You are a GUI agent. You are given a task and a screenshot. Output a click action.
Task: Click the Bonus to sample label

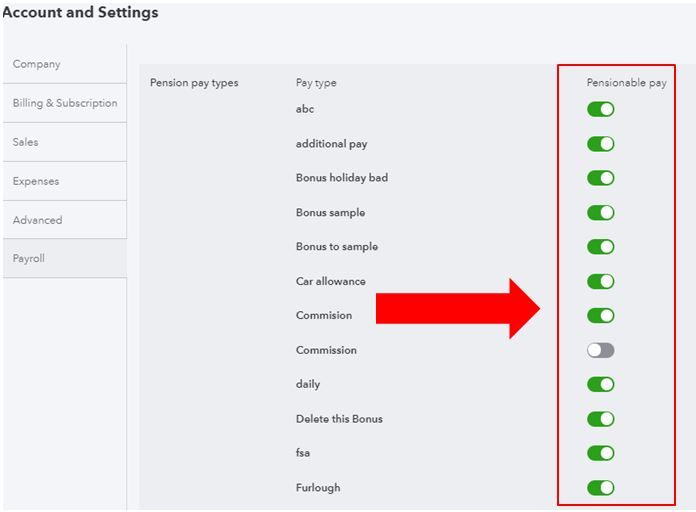click(x=337, y=247)
